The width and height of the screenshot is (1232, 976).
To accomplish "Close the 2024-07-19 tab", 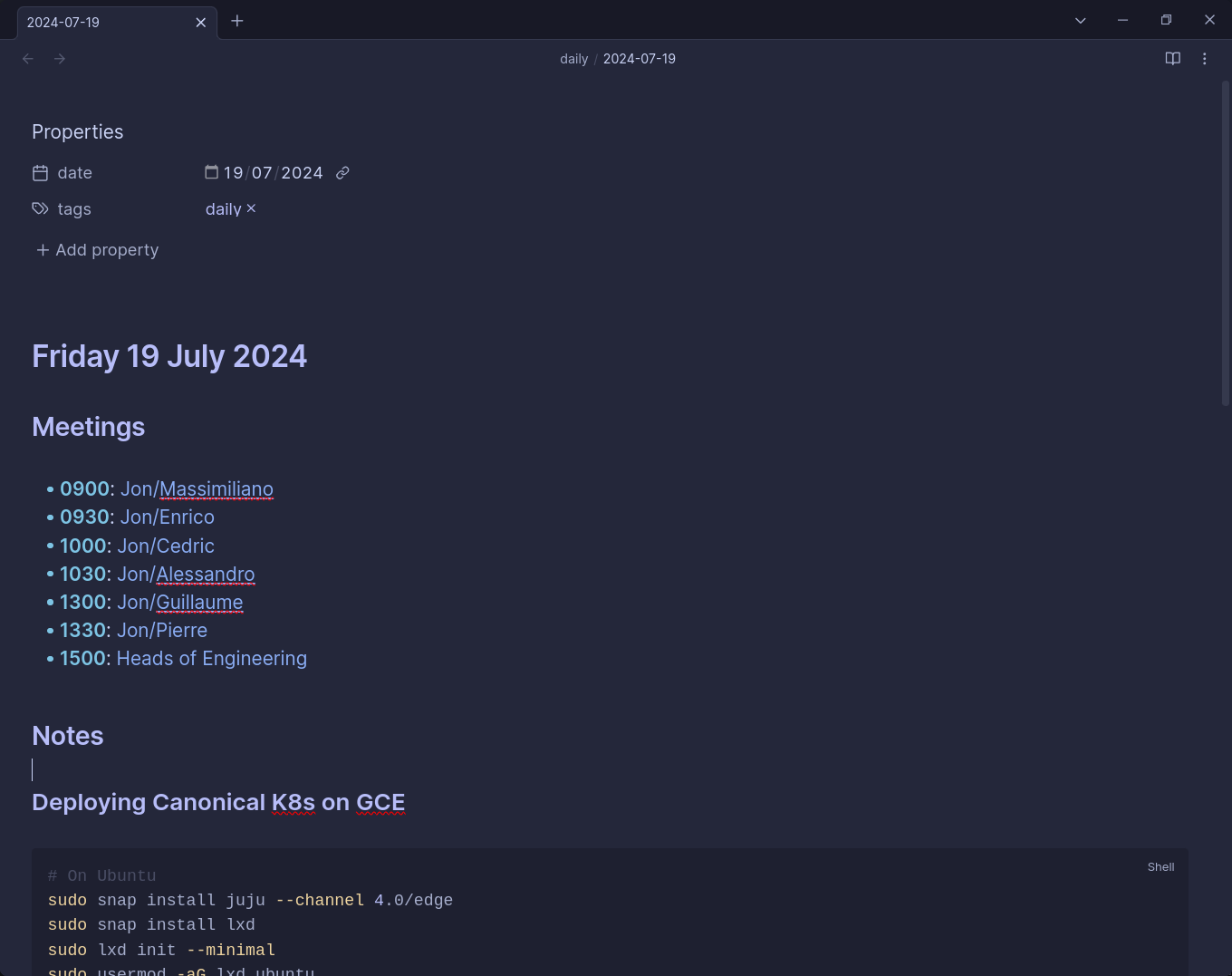I will click(x=200, y=22).
